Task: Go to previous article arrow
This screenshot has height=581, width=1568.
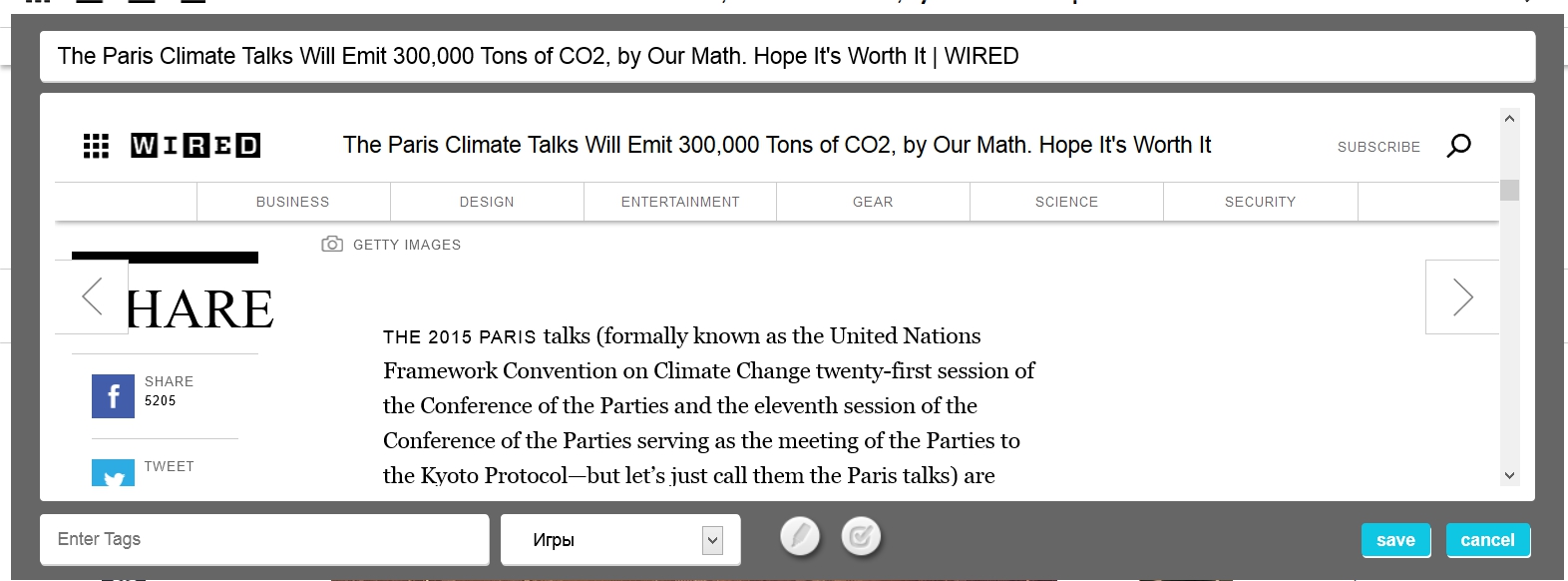Action: click(92, 296)
